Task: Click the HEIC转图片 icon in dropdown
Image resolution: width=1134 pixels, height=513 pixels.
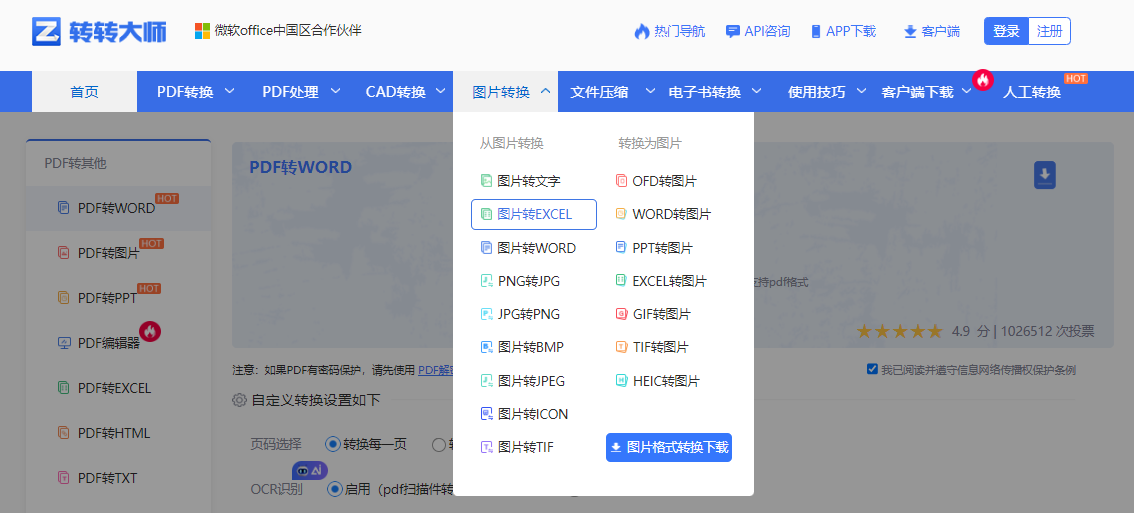Action: (621, 381)
